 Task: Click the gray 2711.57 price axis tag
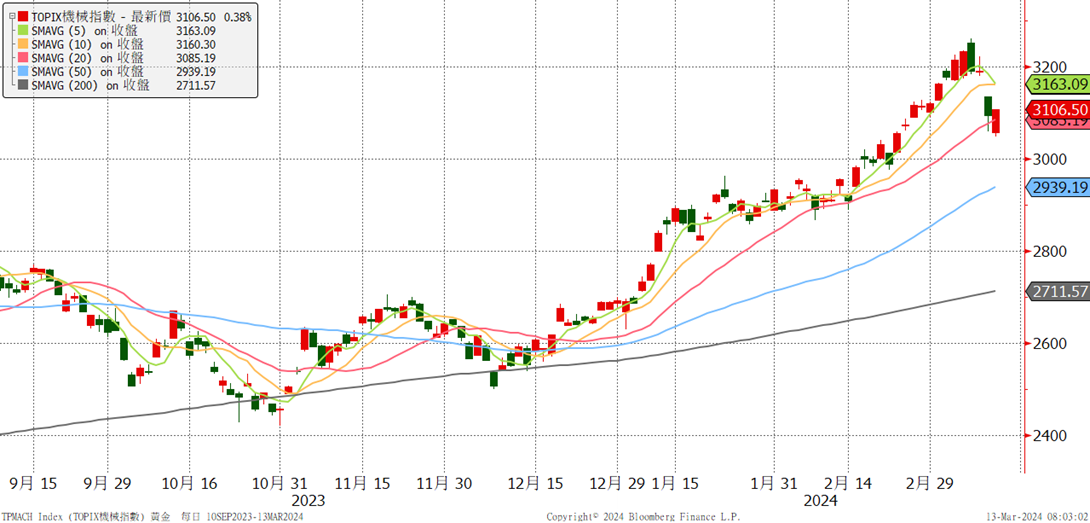click(1058, 291)
